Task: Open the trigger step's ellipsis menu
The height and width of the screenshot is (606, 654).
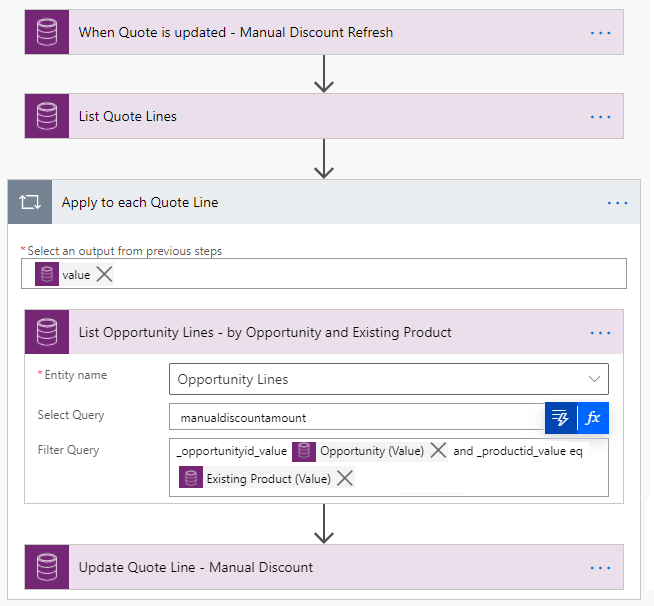Action: tap(600, 32)
